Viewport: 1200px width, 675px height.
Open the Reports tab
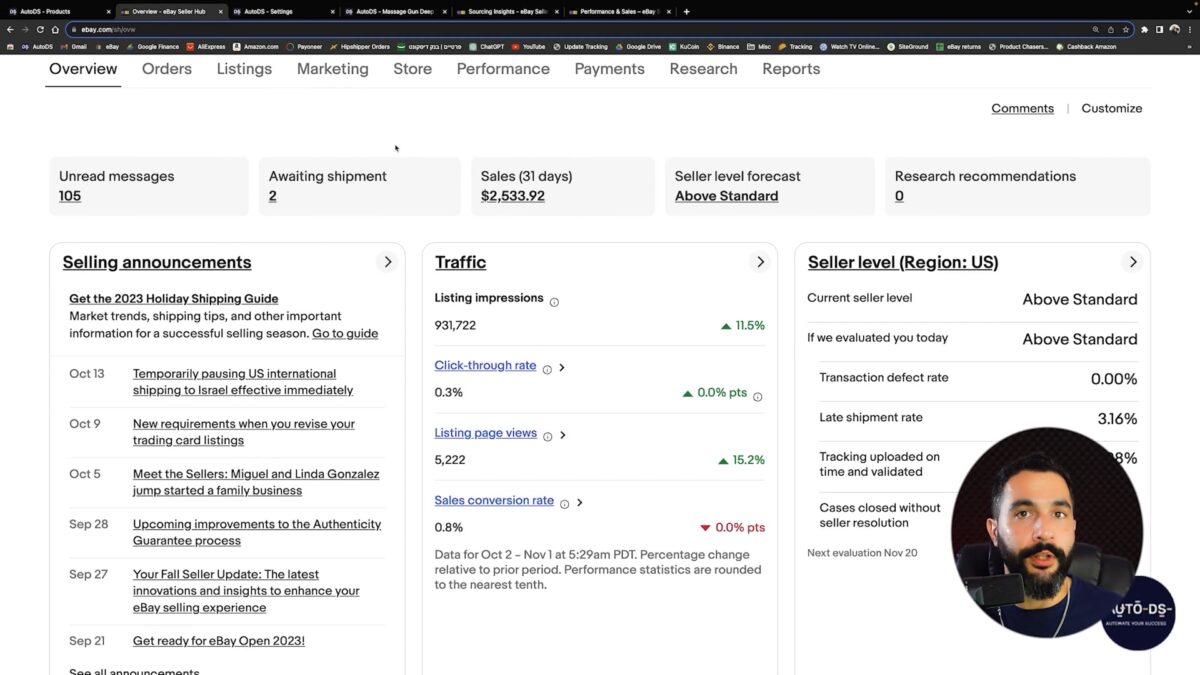[791, 69]
